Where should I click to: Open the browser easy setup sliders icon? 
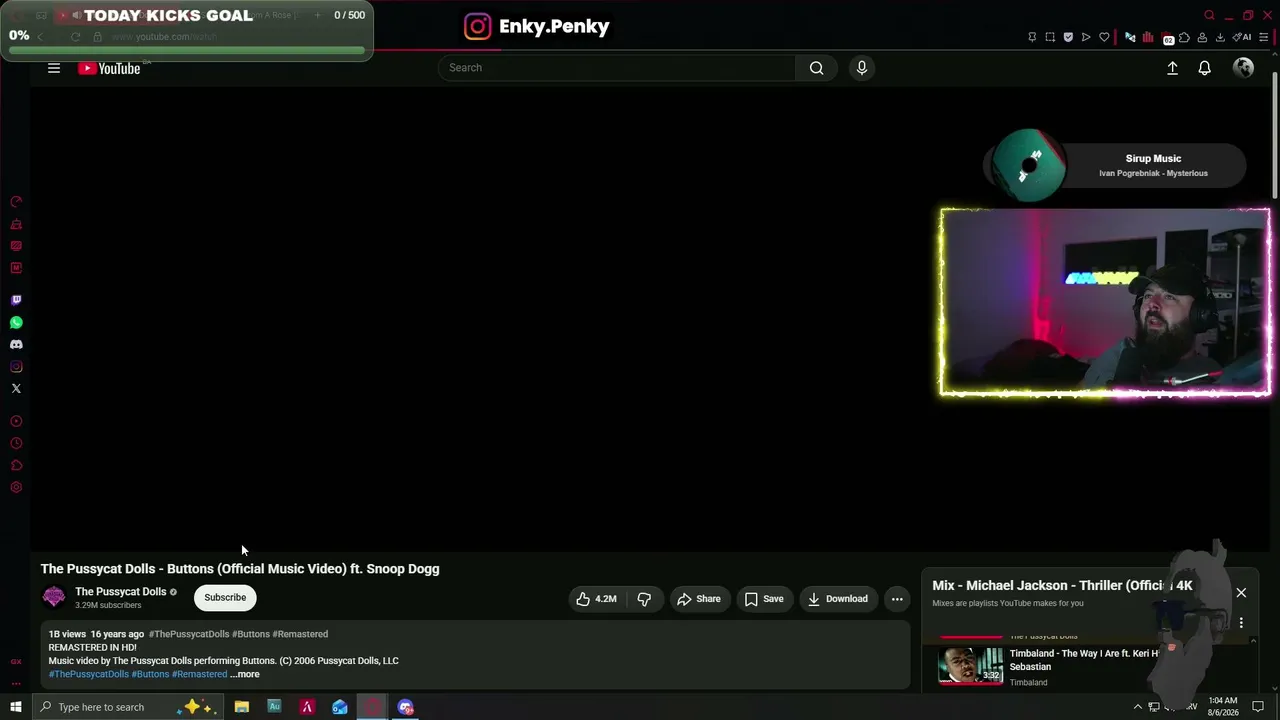tap(1264, 37)
